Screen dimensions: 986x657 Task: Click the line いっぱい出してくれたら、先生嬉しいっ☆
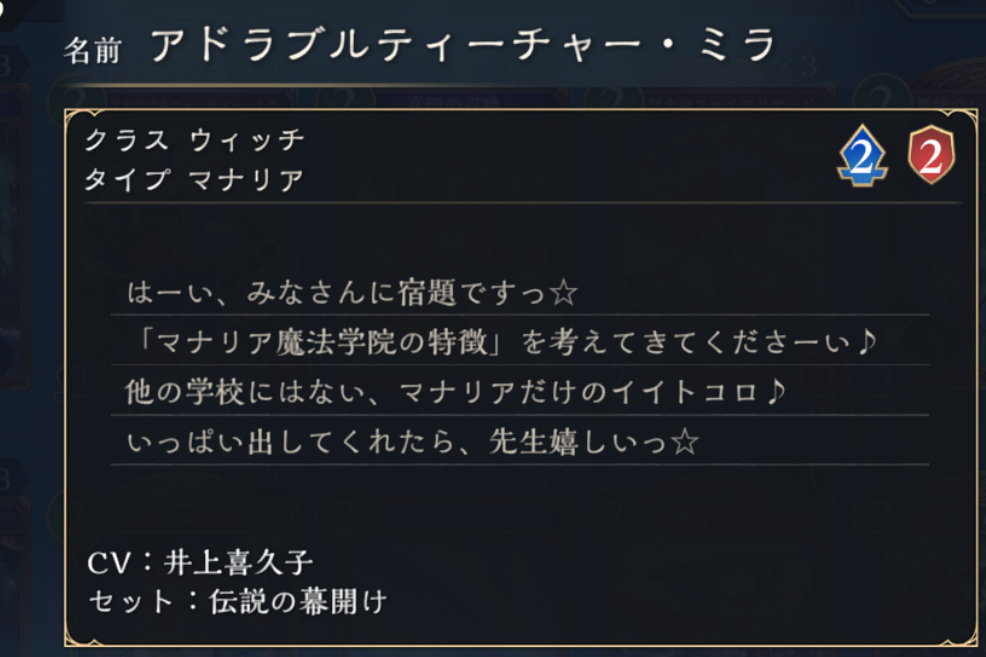click(x=413, y=442)
